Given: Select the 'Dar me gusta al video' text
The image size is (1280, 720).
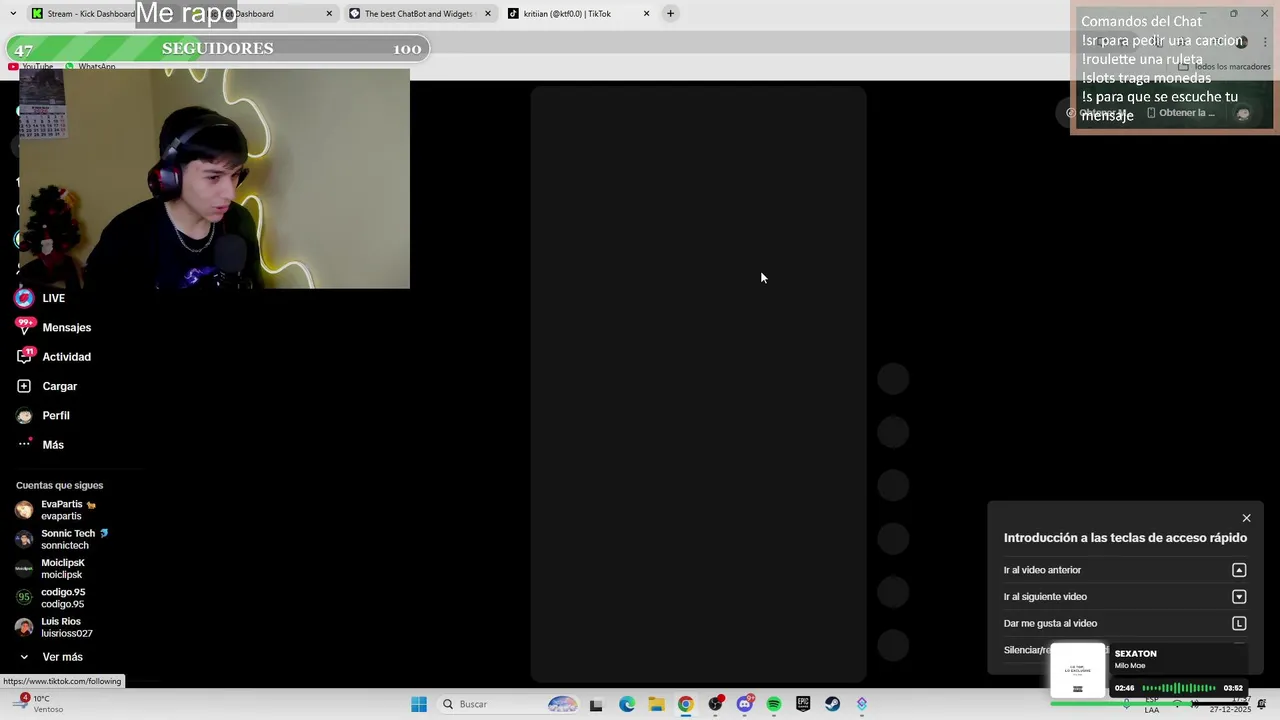Looking at the screenshot, I should (x=1050, y=623).
